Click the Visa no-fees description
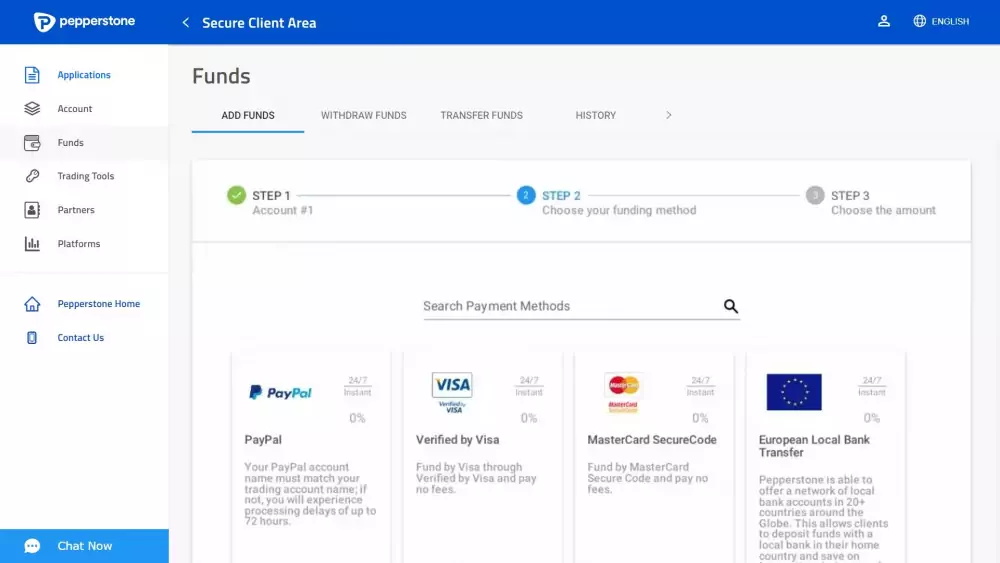This screenshot has width=1000, height=563. (476, 478)
